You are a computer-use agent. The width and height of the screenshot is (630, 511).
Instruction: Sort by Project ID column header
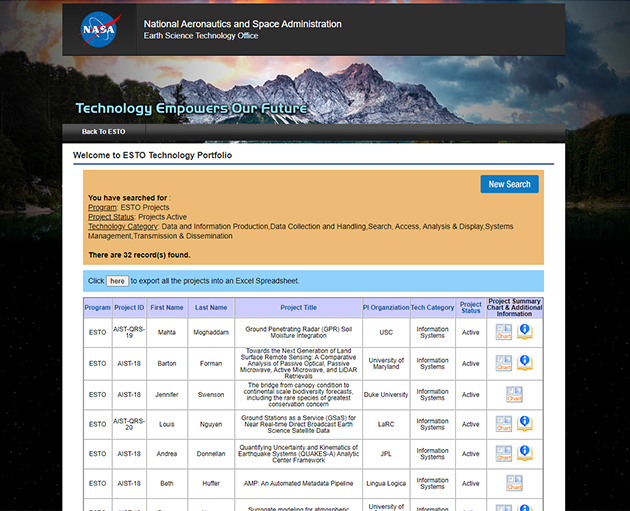click(x=129, y=307)
